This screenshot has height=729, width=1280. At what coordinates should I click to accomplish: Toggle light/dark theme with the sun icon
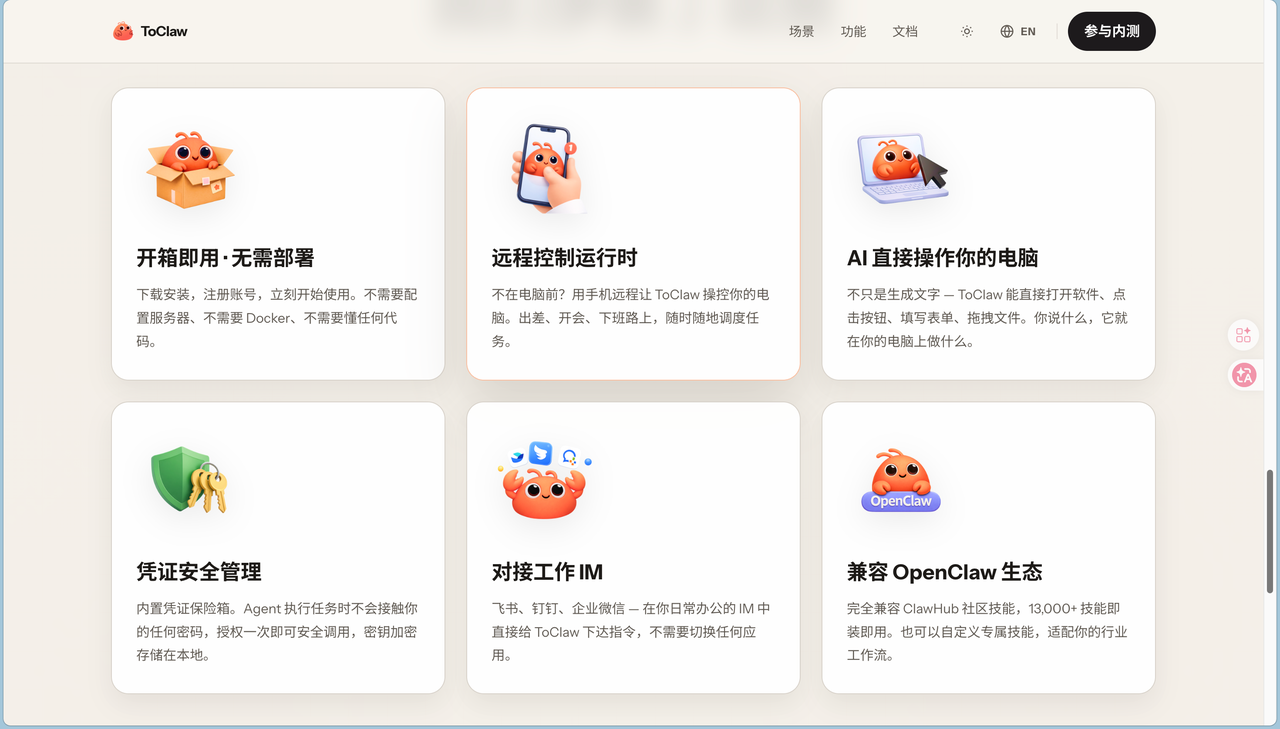[x=966, y=31]
